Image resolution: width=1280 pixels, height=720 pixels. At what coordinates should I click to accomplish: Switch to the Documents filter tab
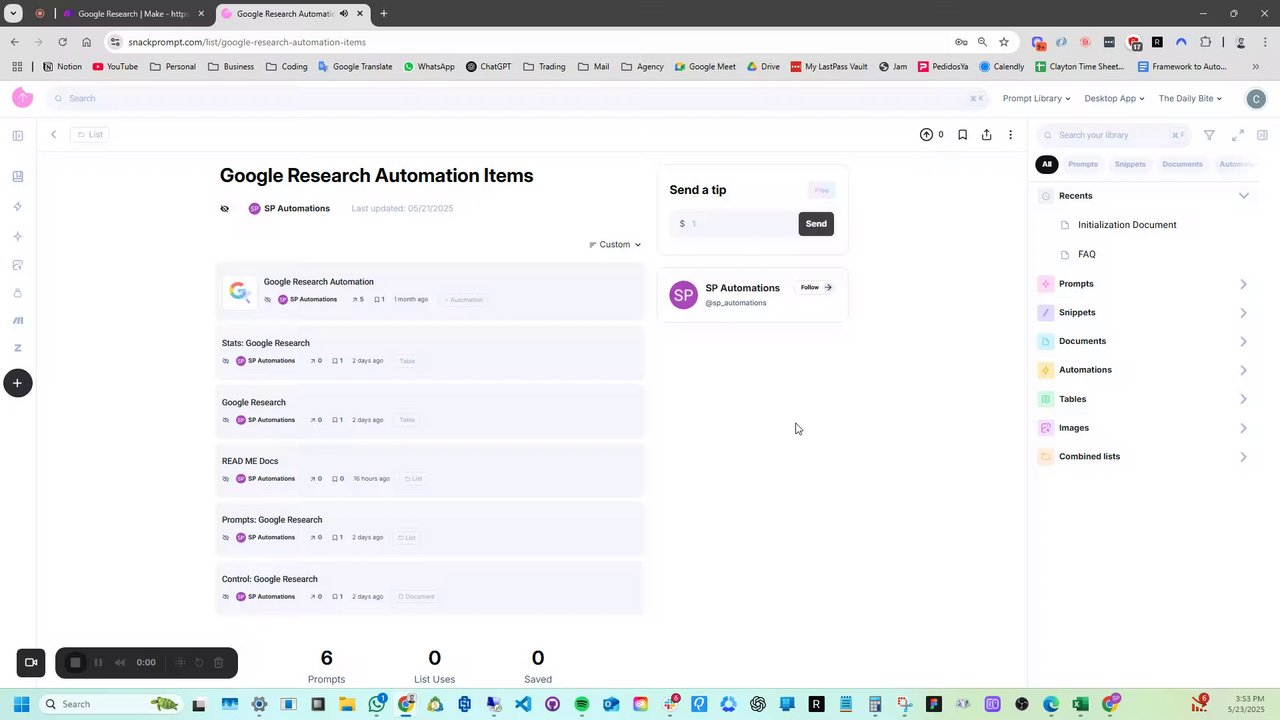tap(1182, 164)
